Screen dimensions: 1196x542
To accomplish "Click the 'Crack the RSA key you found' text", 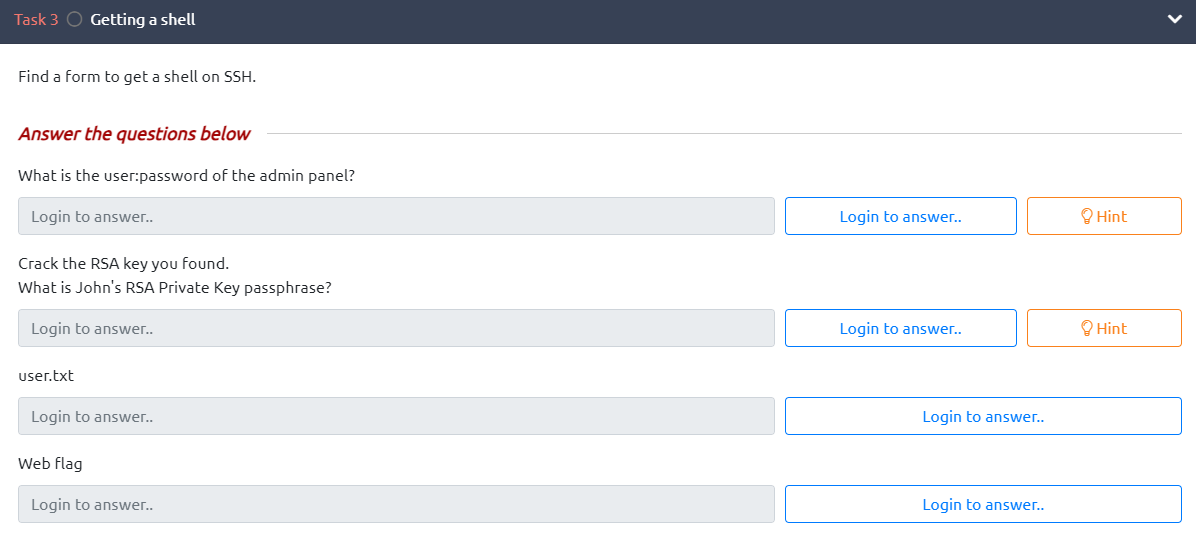I will point(124,264).
